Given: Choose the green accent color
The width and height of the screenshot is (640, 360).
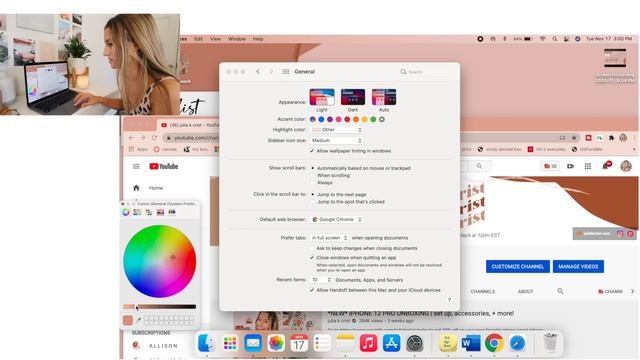Looking at the screenshot, I should point(373,119).
